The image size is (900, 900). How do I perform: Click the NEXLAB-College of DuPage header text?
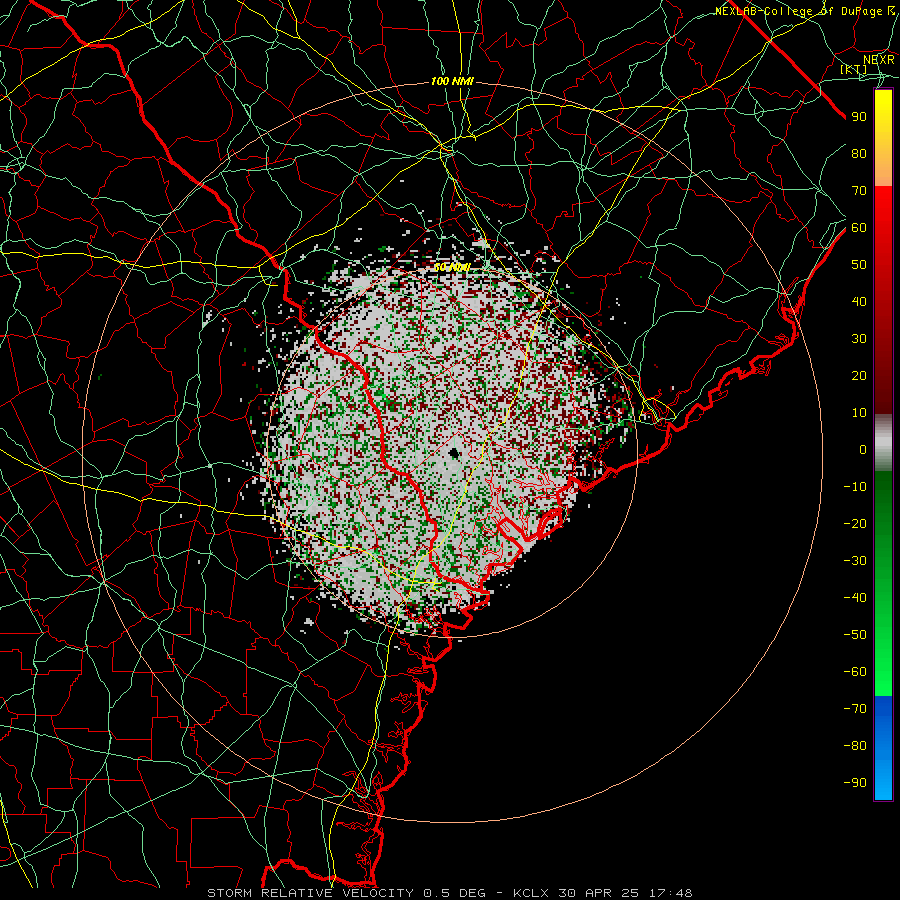804,11
